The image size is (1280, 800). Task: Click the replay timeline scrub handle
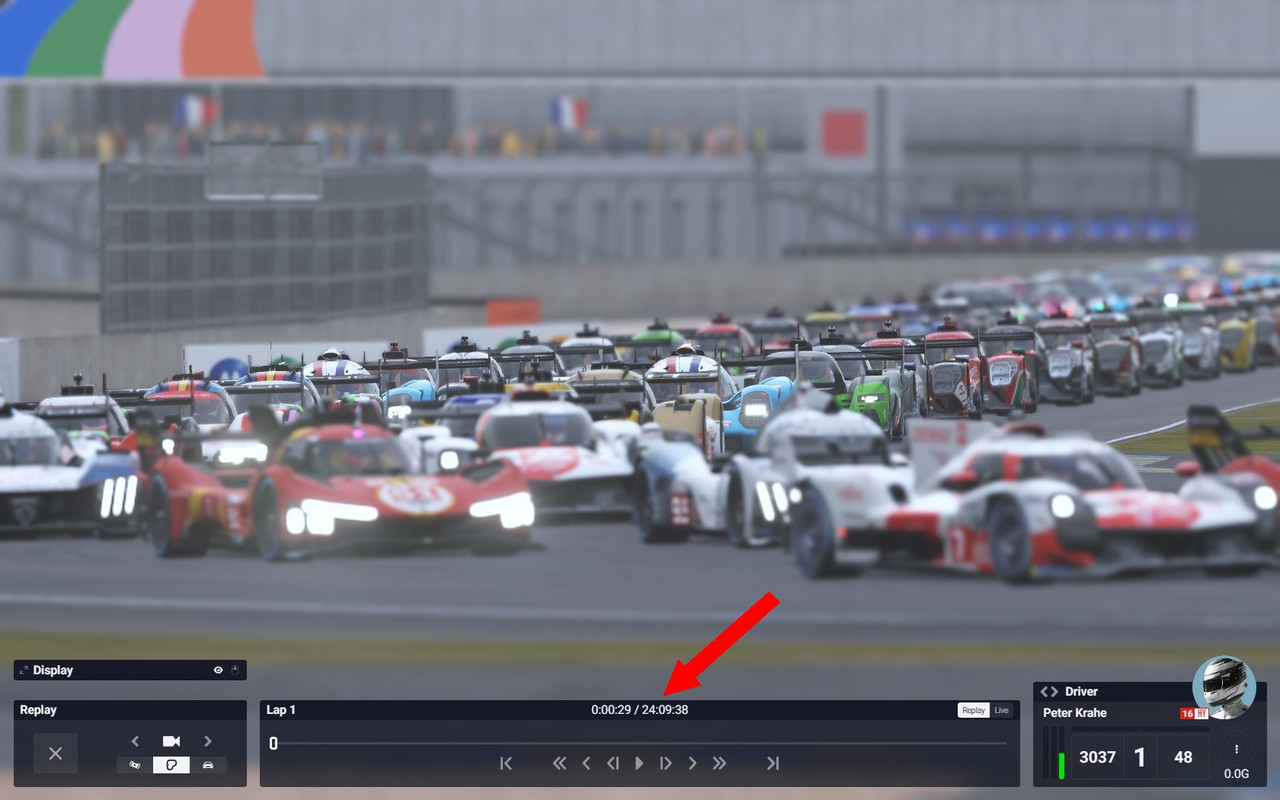click(273, 743)
